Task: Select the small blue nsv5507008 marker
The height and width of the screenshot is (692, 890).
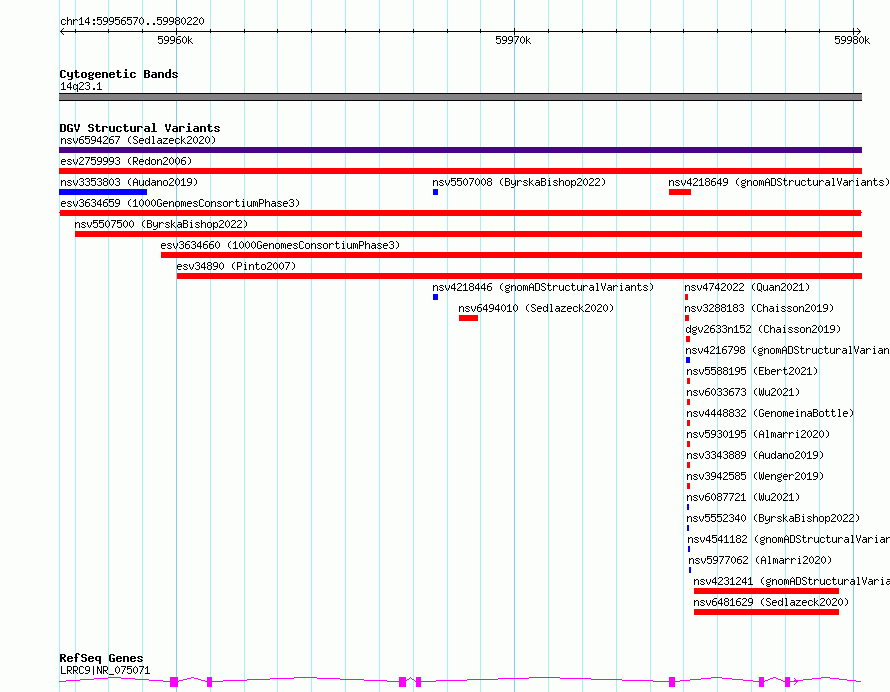Action: (x=435, y=192)
